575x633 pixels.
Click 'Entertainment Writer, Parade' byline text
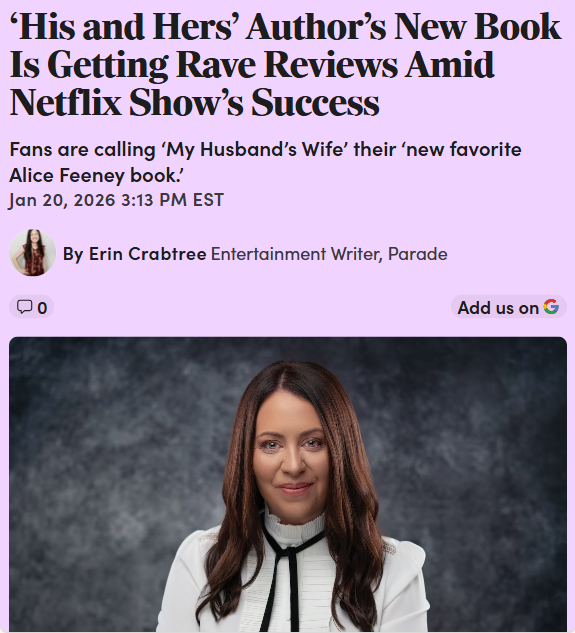pos(329,254)
